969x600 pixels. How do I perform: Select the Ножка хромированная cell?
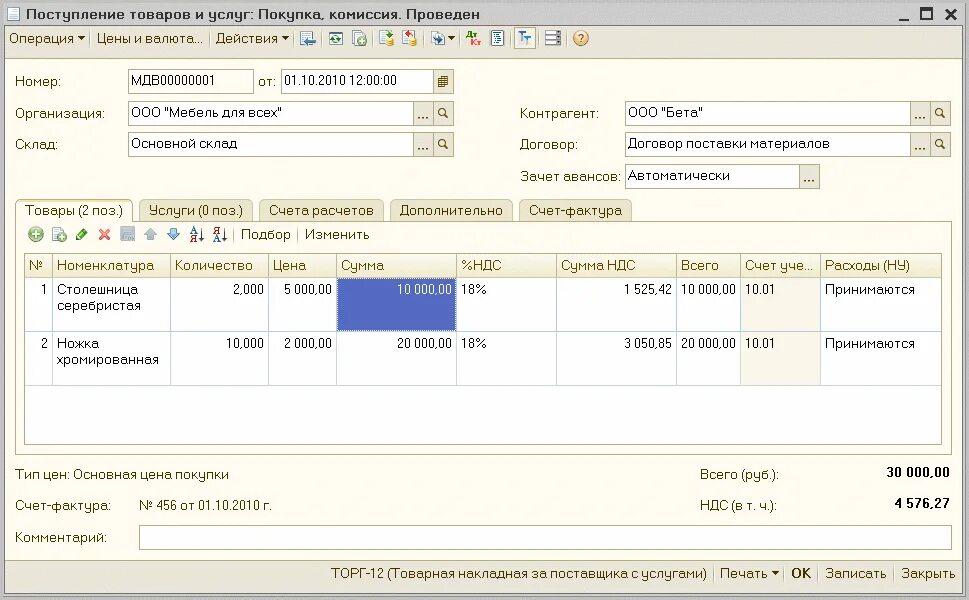111,358
